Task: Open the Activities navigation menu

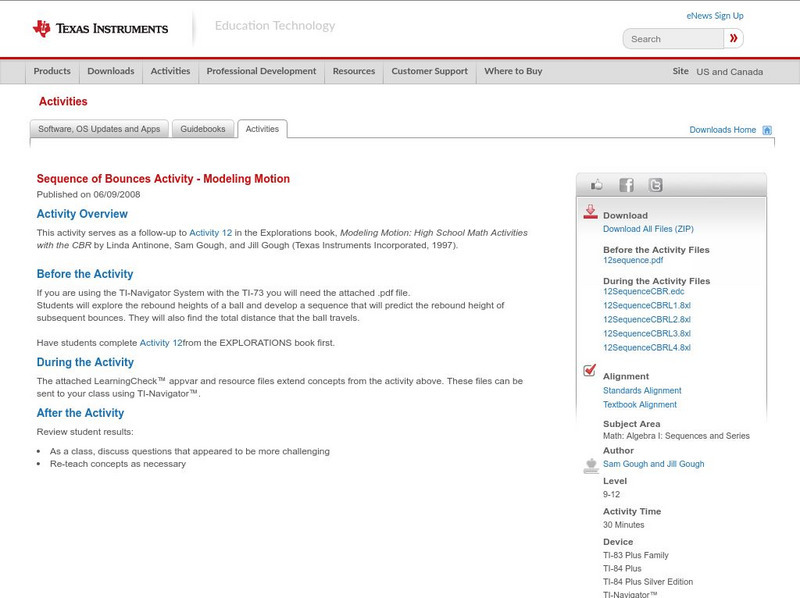Action: click(x=170, y=71)
